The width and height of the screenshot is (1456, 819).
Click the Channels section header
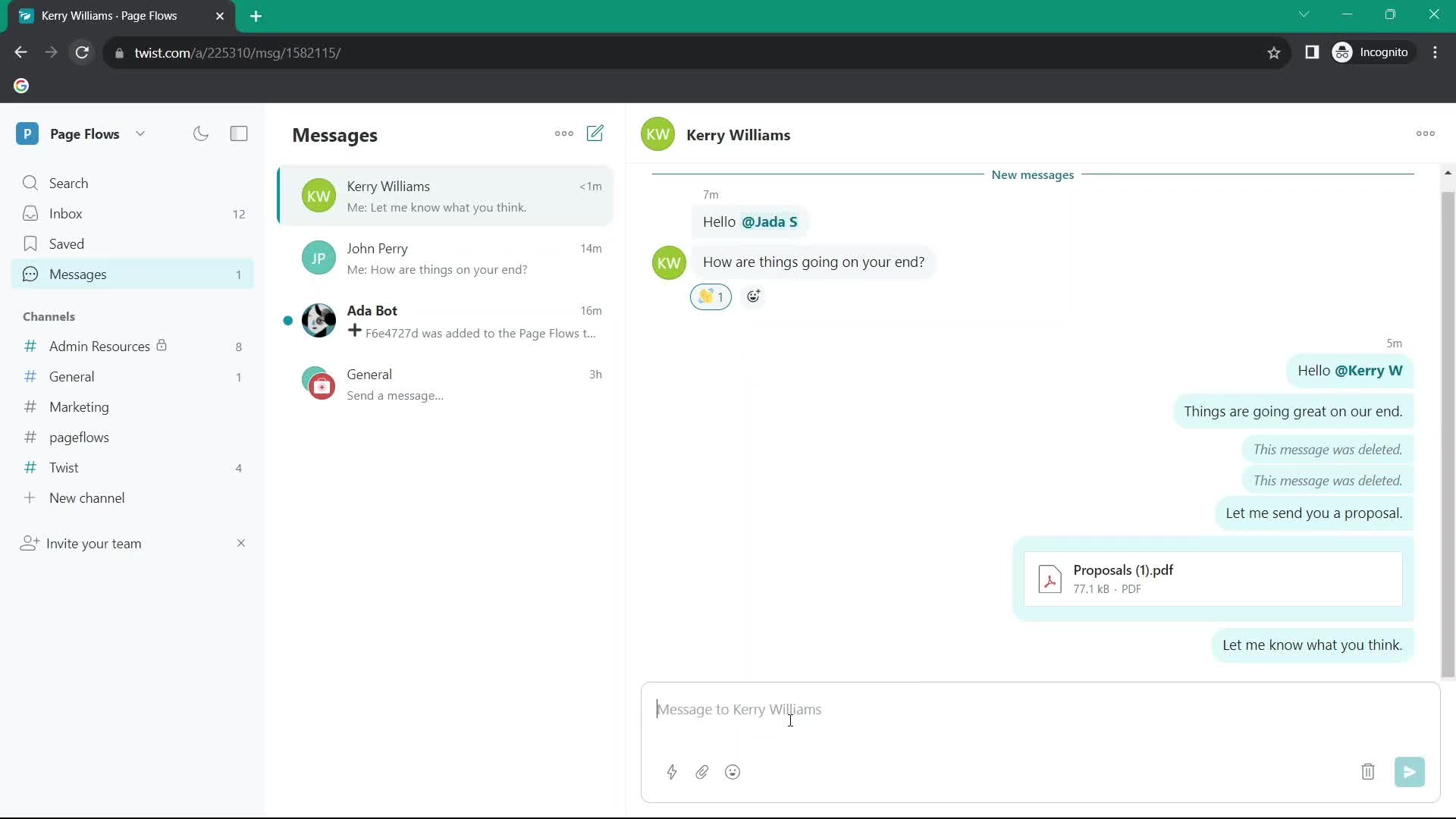pyautogui.click(x=49, y=317)
